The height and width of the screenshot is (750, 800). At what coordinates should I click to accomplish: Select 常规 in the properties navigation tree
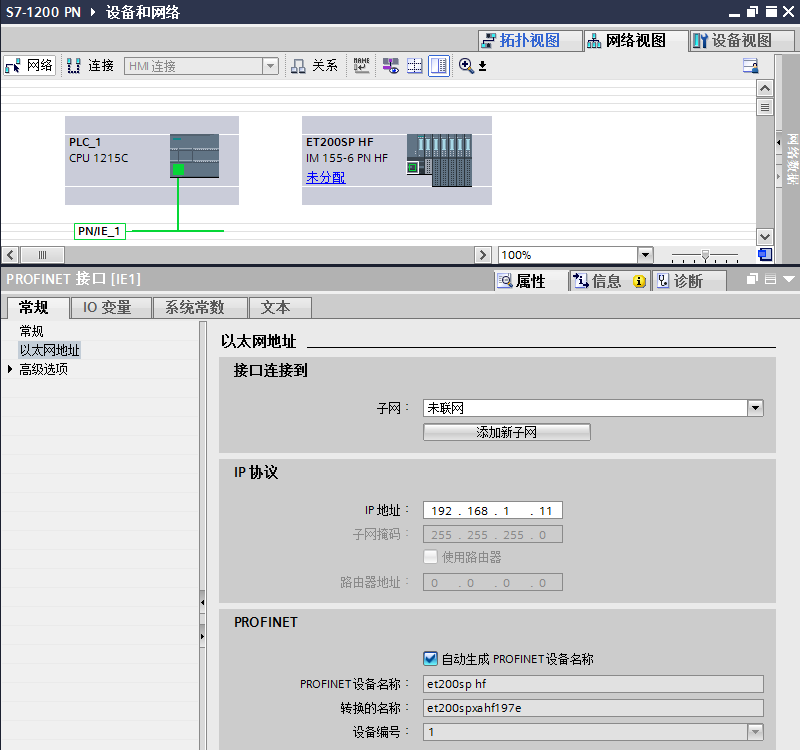(32, 331)
